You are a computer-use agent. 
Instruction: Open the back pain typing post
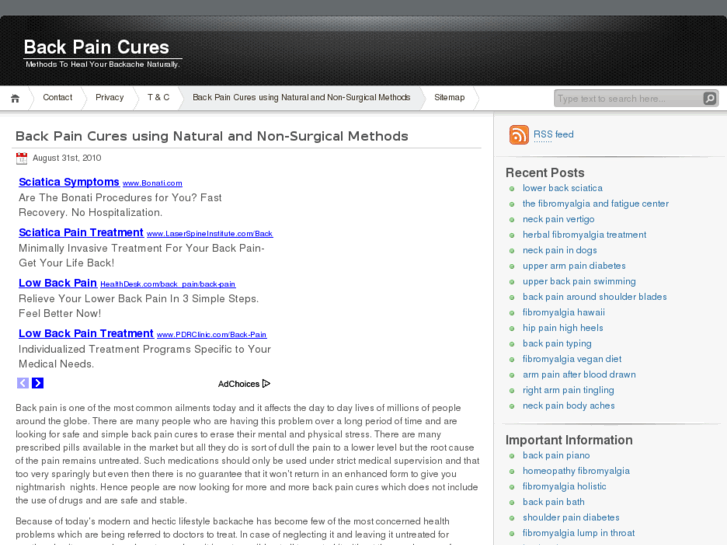(557, 344)
